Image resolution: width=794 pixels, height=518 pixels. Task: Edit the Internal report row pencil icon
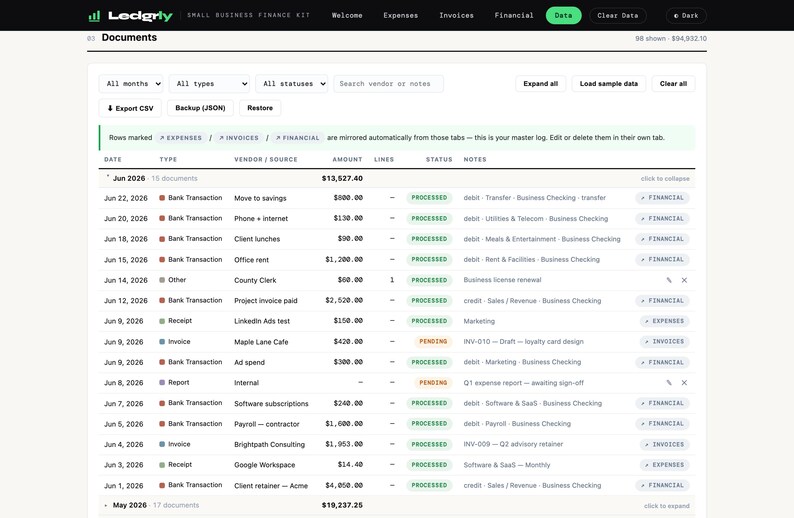pyautogui.click(x=669, y=383)
